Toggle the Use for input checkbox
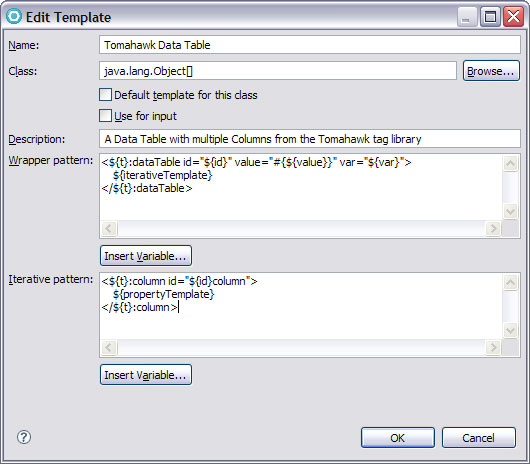 tap(105, 116)
